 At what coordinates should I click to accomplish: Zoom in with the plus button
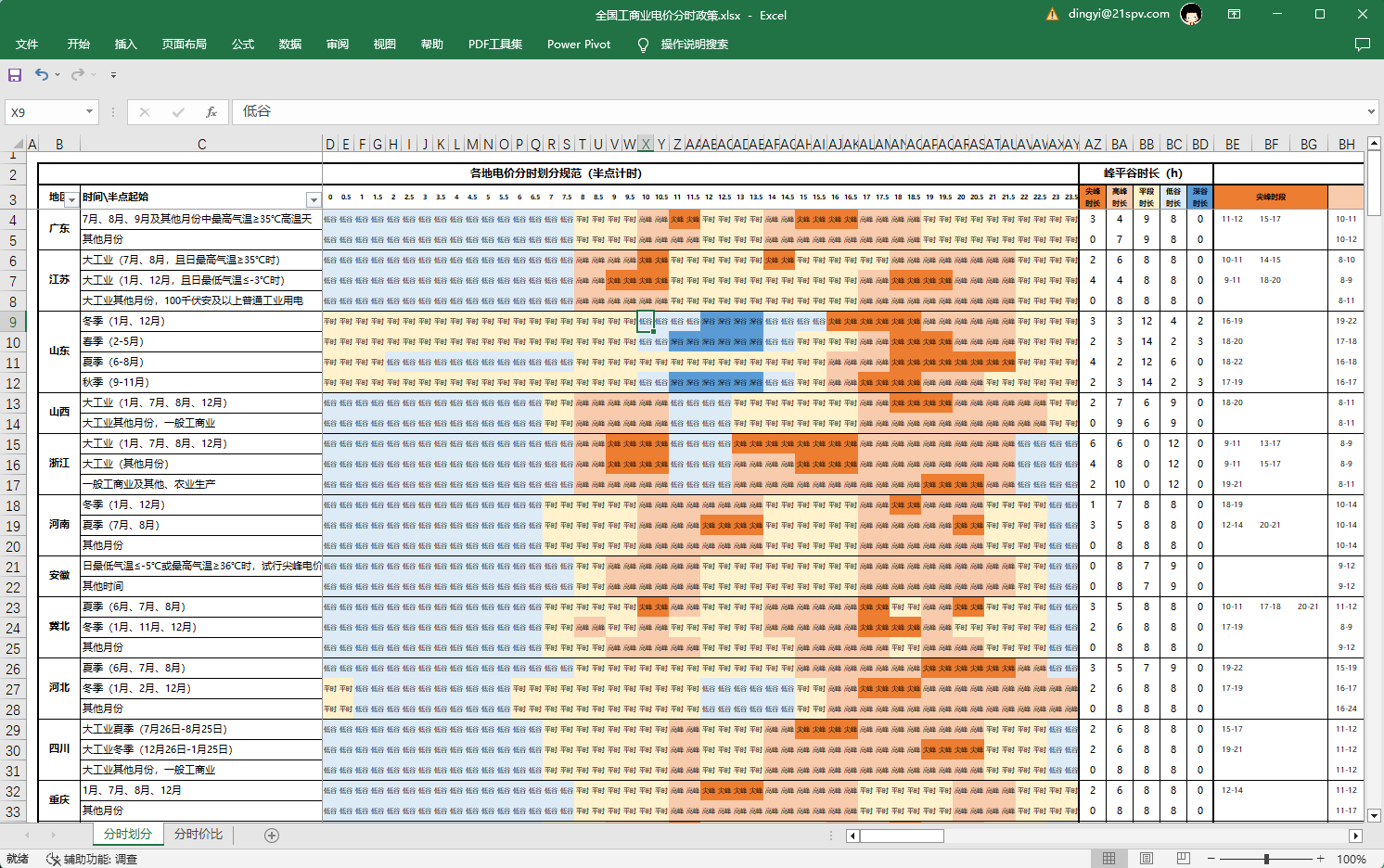(1321, 859)
